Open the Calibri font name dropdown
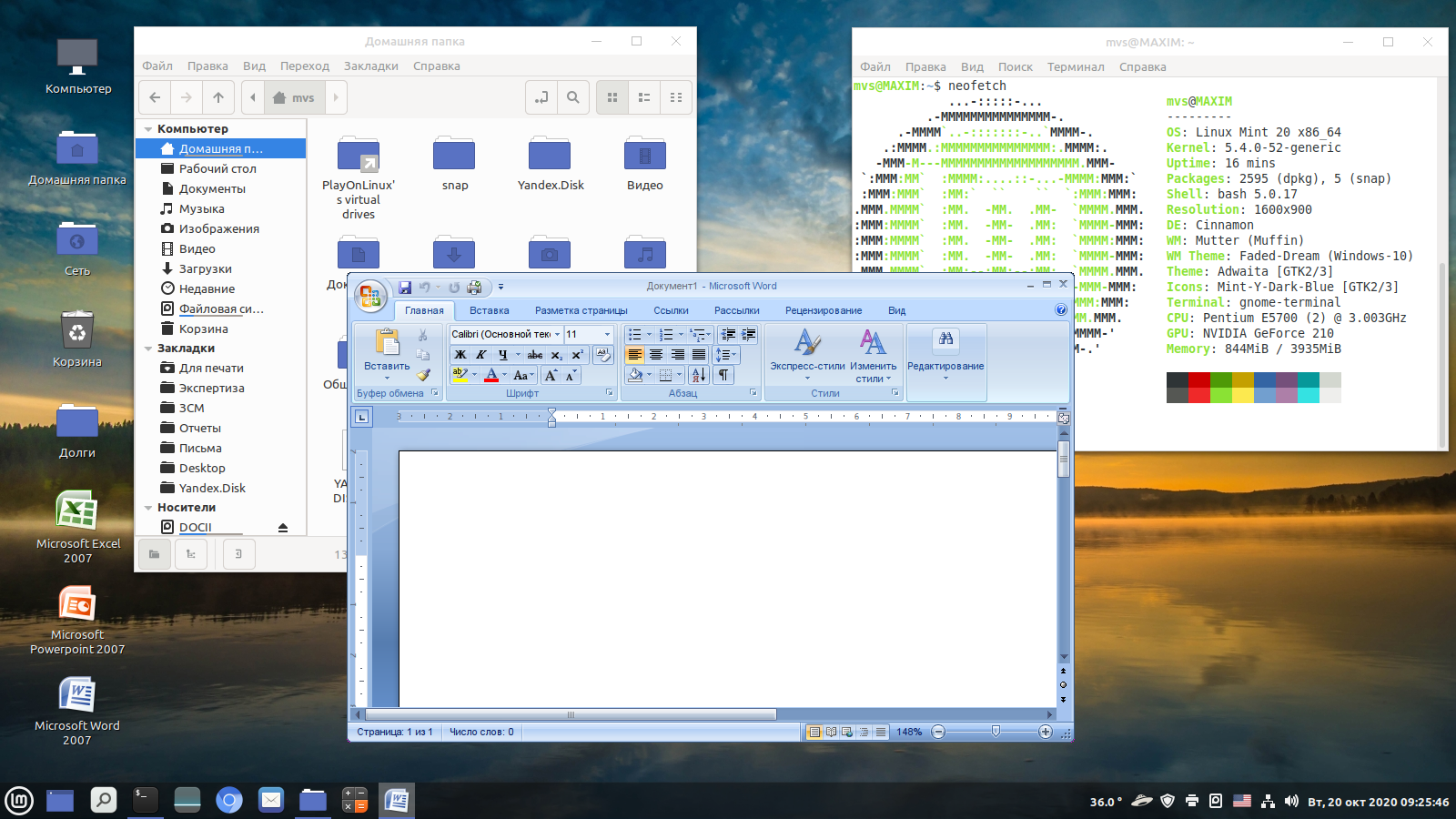This screenshot has width=1456, height=819. click(x=557, y=334)
